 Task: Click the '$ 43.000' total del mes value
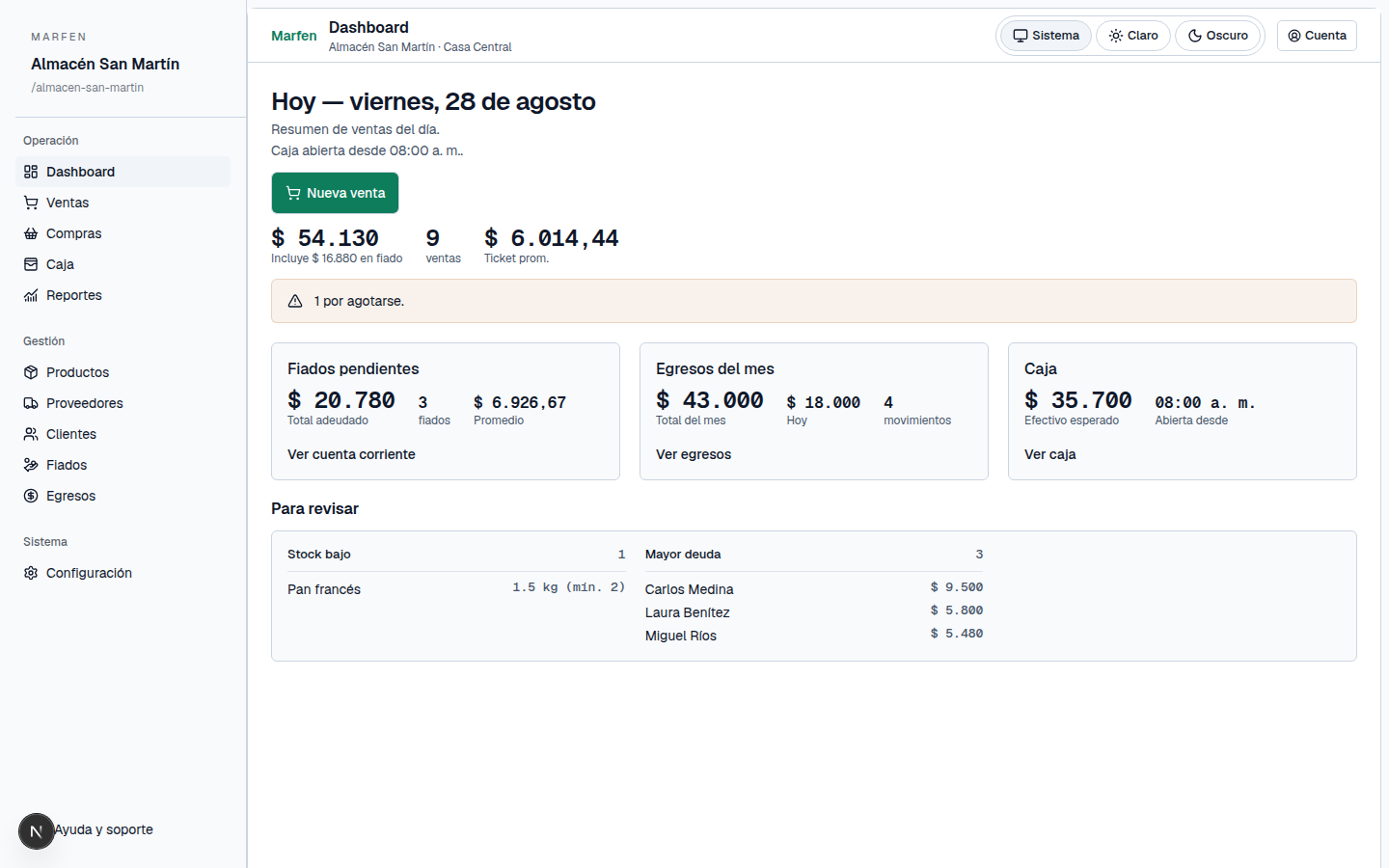point(710,400)
